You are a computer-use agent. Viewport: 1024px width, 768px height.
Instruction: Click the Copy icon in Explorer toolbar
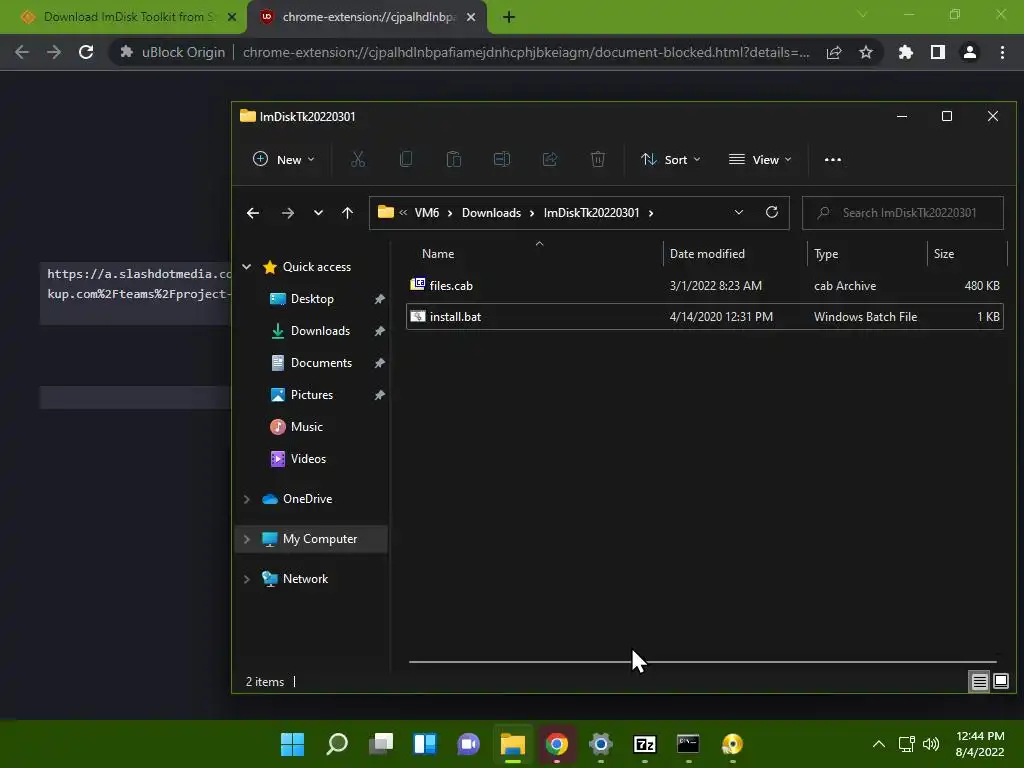click(406, 159)
